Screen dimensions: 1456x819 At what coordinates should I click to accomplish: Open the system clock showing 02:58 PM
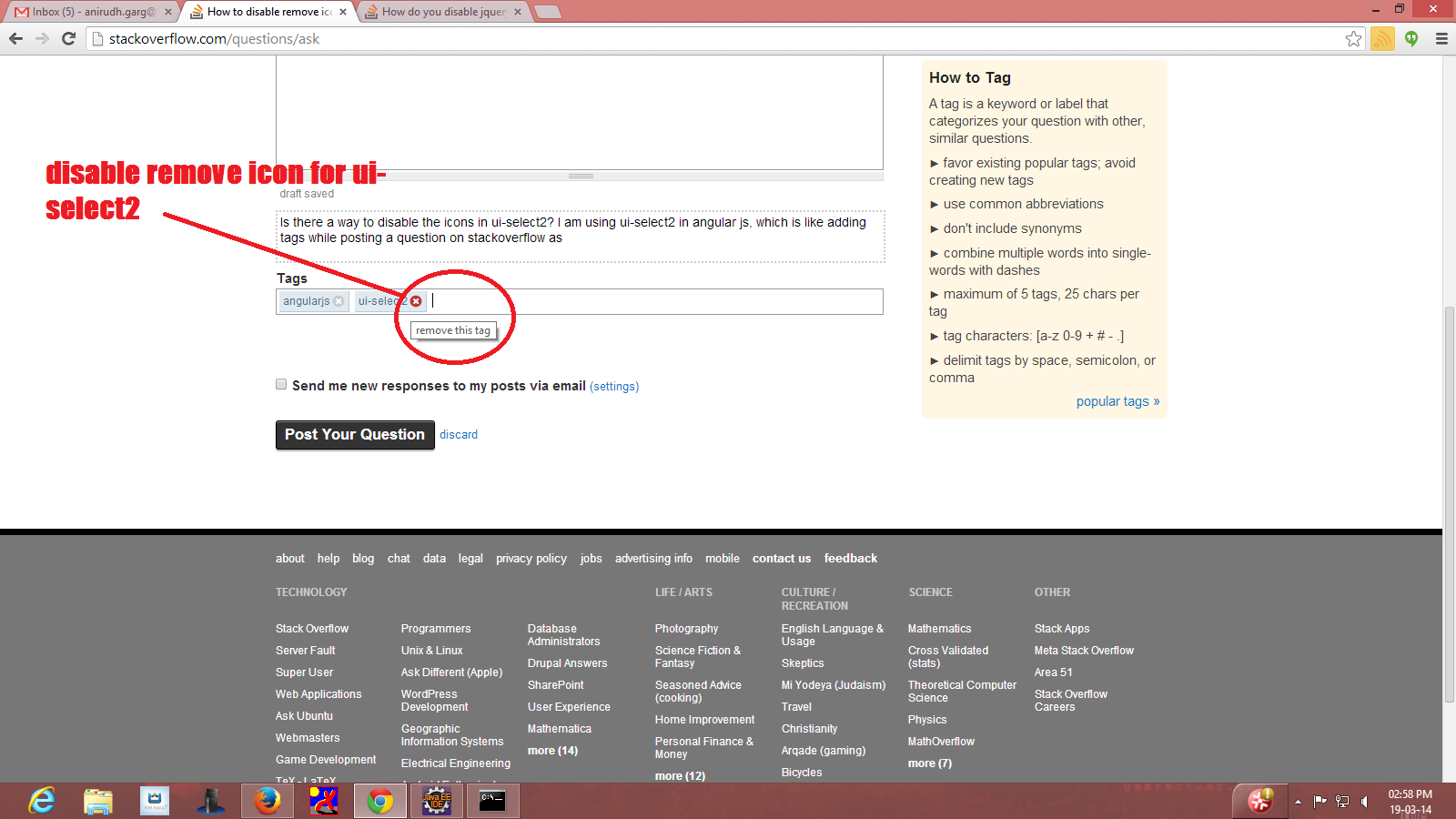tap(1410, 802)
